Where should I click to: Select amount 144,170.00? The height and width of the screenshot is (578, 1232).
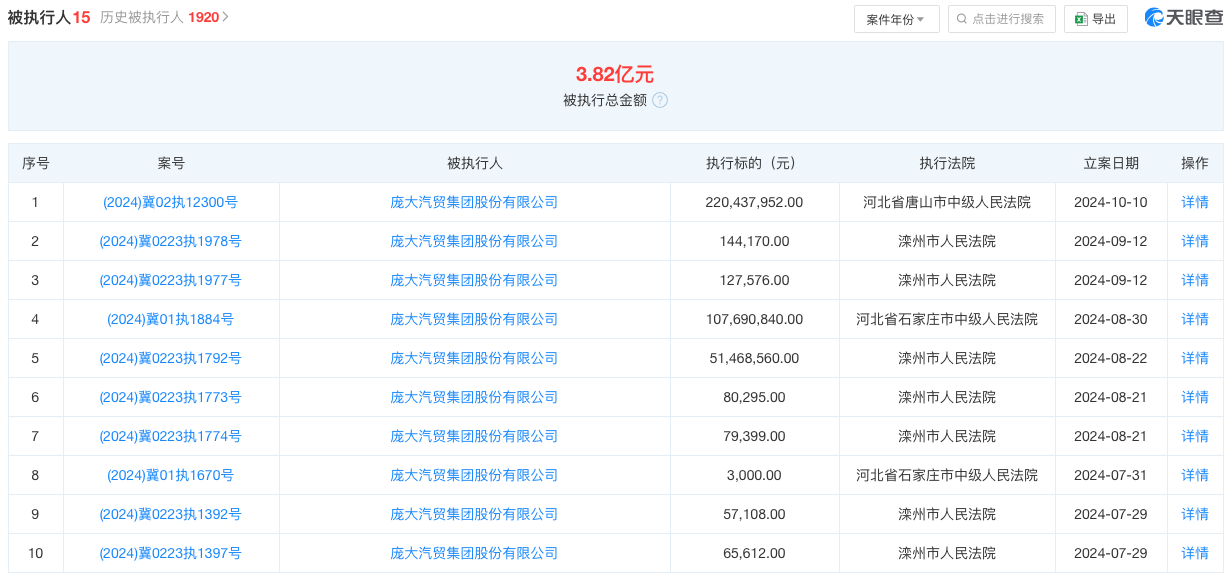tap(754, 241)
